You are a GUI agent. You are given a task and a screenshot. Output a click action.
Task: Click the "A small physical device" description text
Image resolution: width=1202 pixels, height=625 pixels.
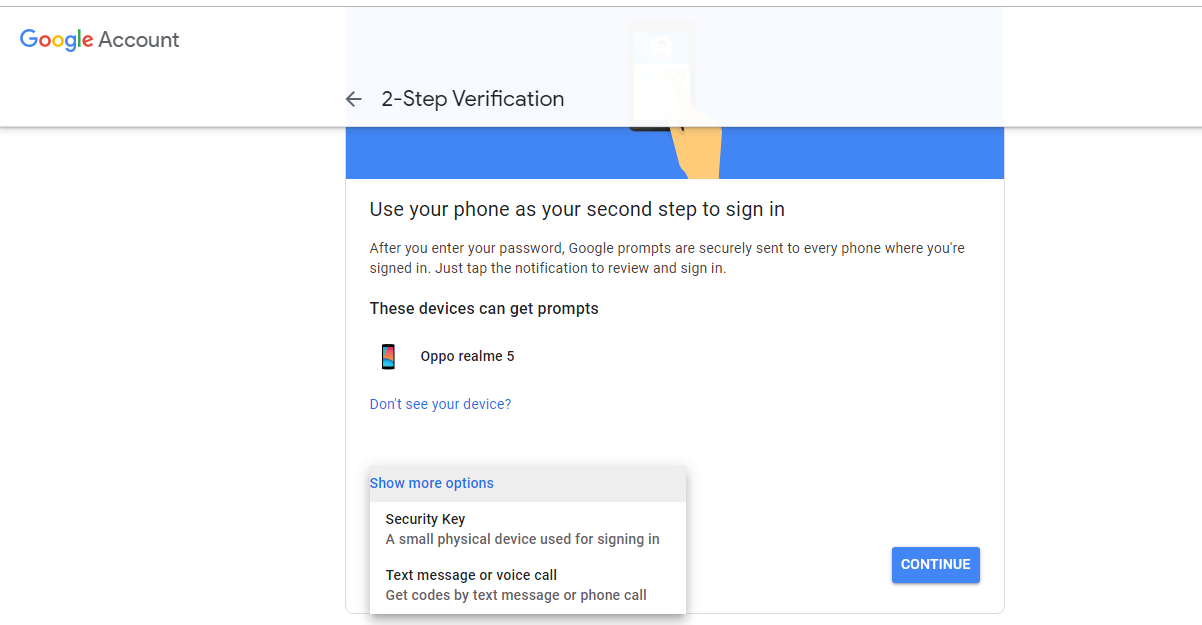coord(522,539)
